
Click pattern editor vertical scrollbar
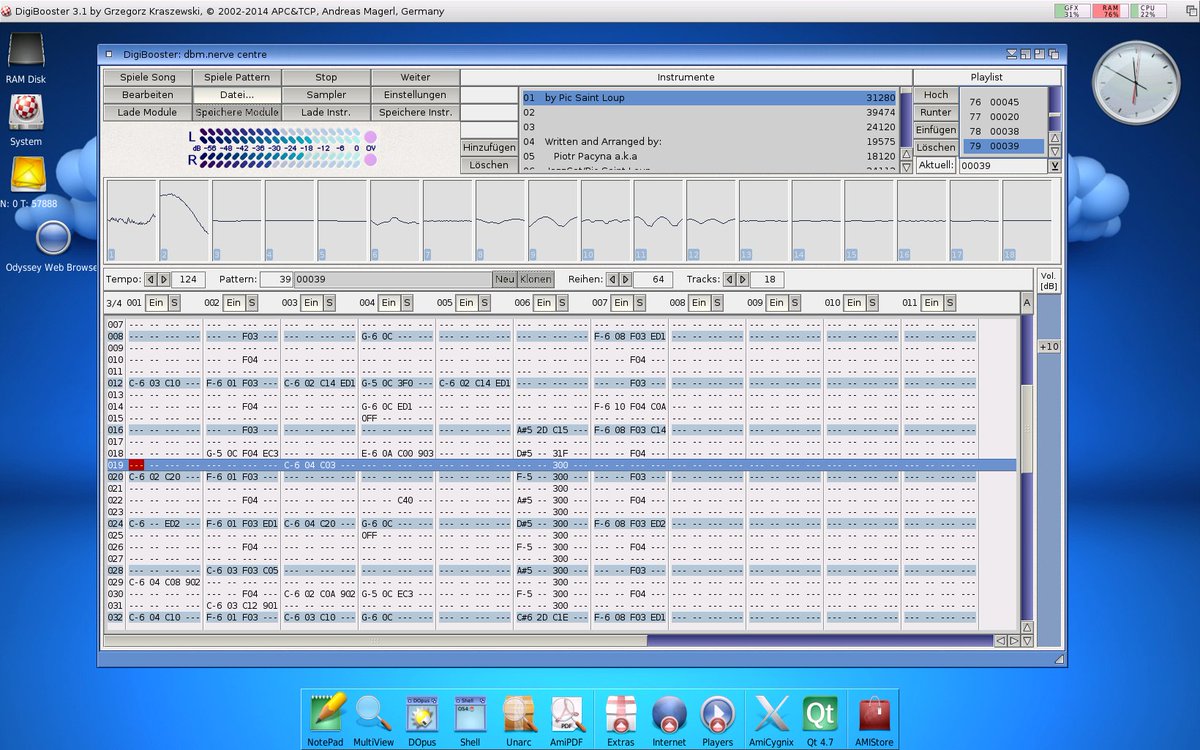pyautogui.click(x=1026, y=466)
